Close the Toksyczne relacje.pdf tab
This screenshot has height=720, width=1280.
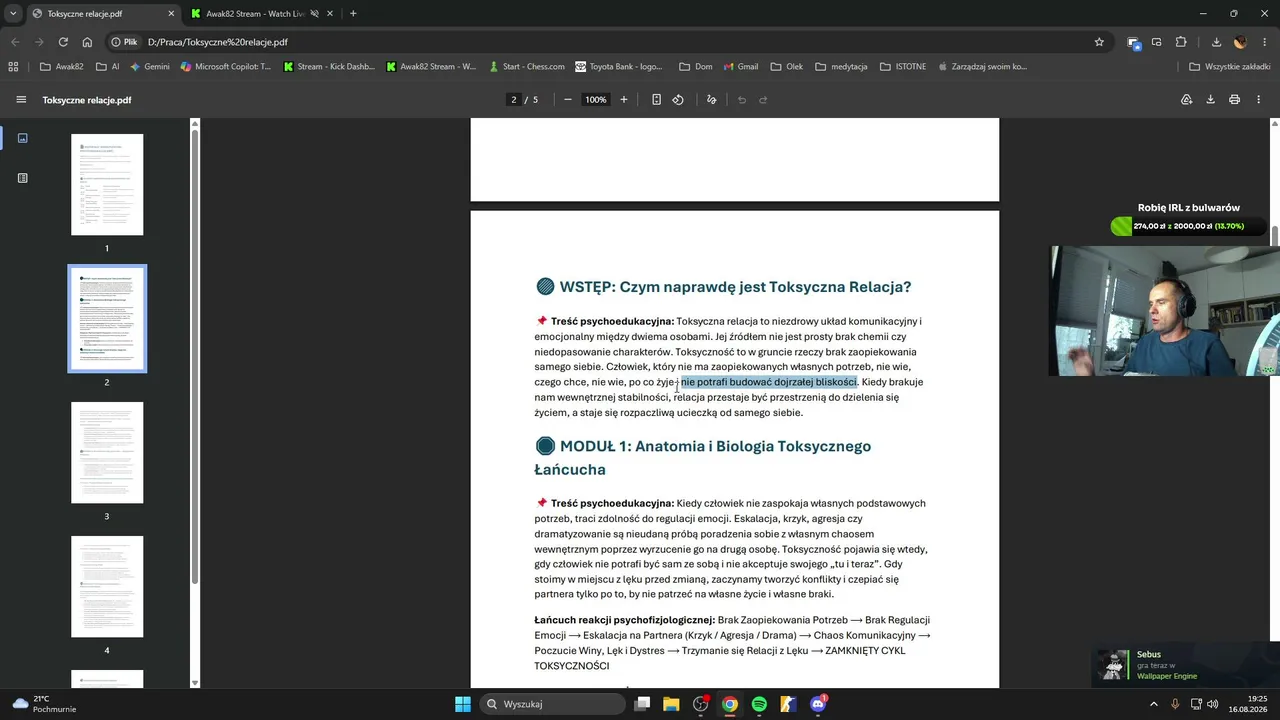click(x=171, y=14)
